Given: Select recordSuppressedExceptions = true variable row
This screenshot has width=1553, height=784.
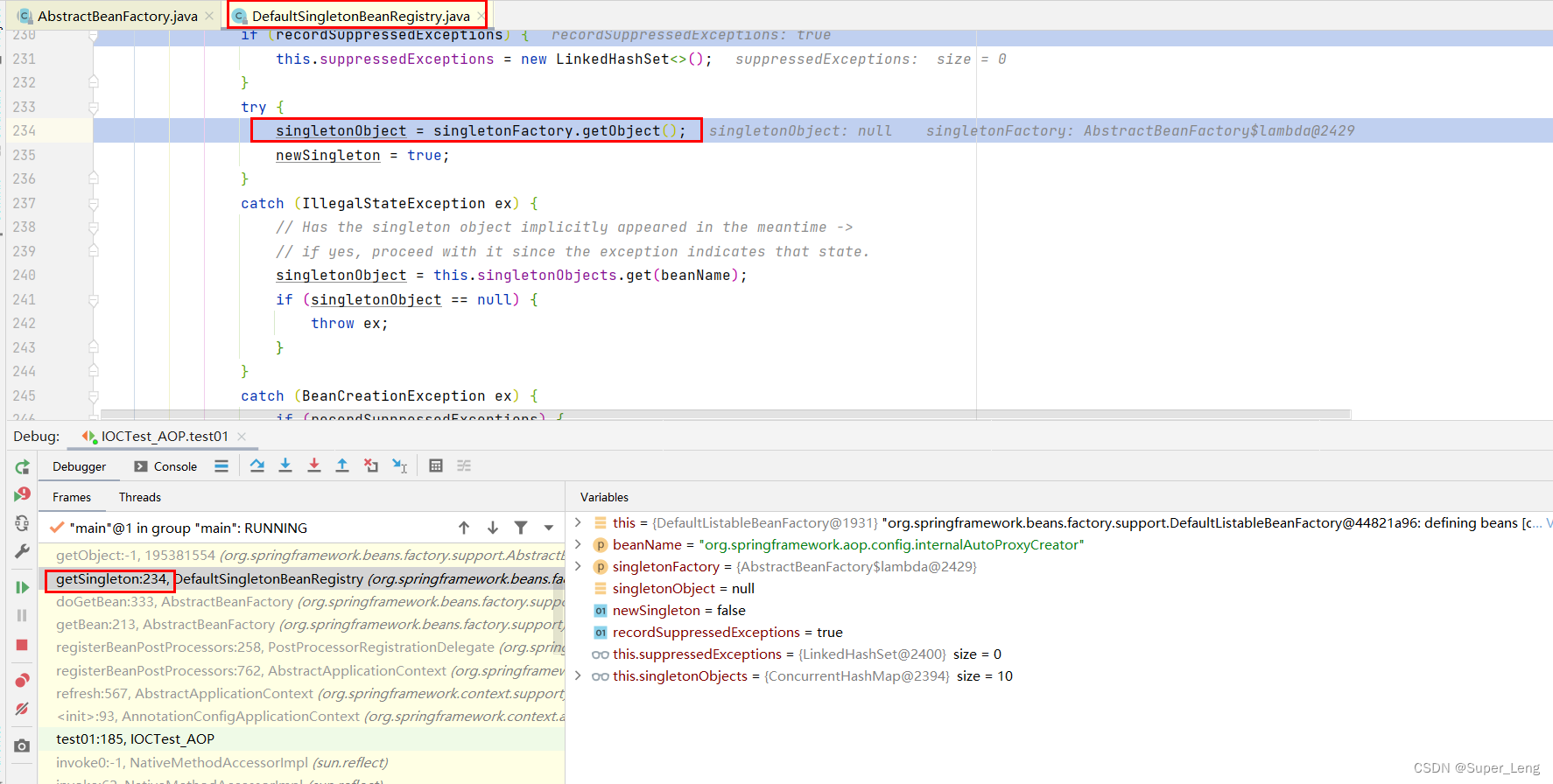Looking at the screenshot, I should [1059, 632].
